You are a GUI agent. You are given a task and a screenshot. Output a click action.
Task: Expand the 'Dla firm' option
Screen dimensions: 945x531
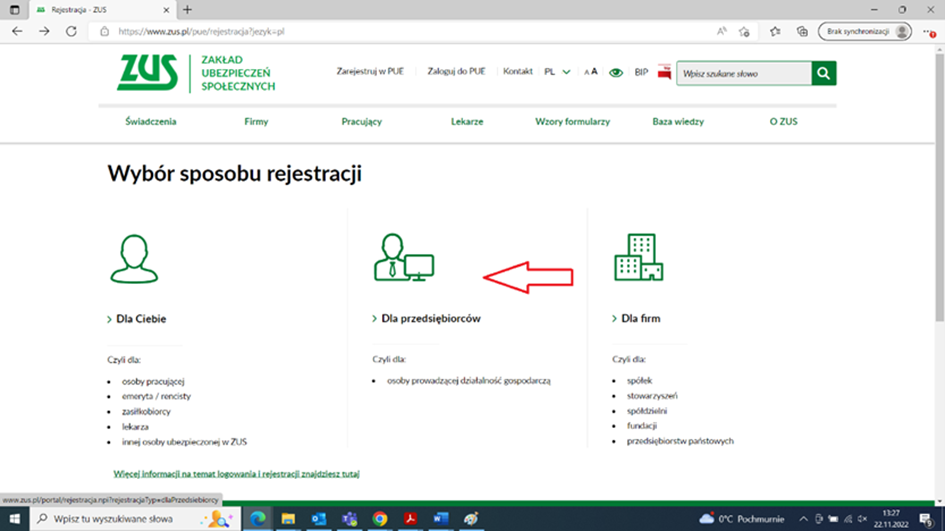(640, 319)
